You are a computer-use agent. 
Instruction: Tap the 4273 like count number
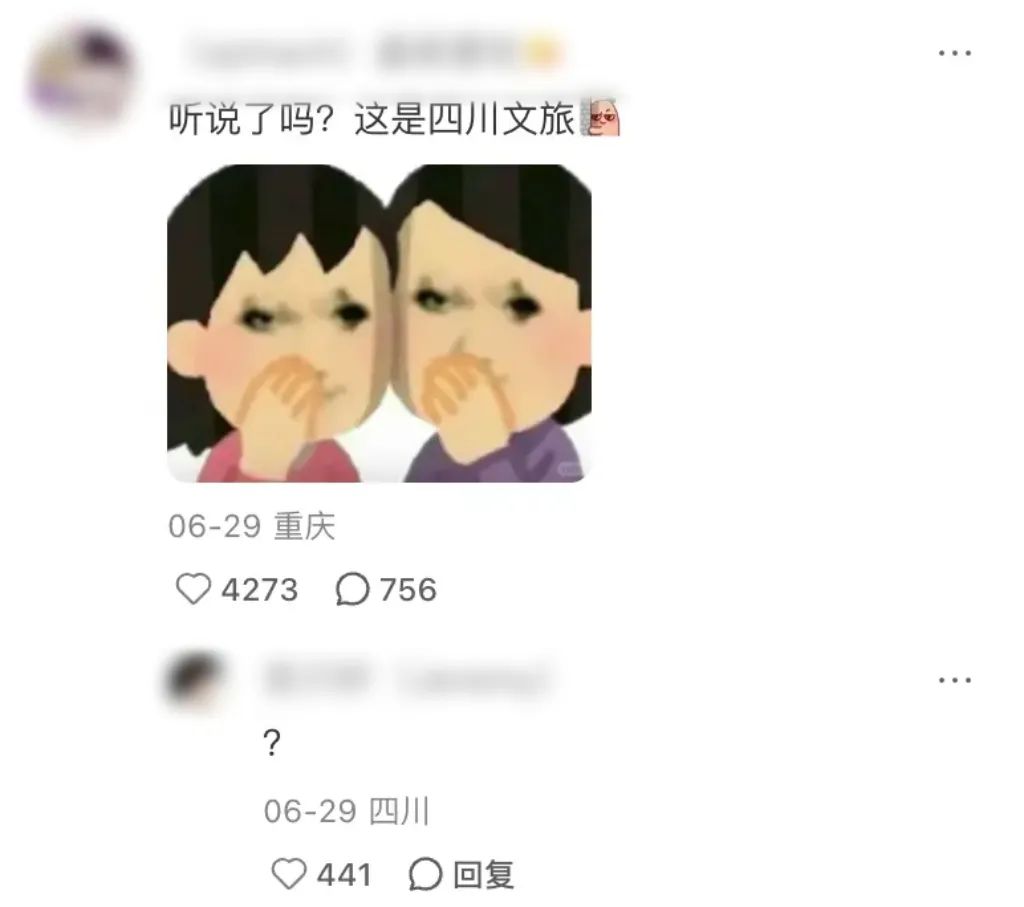click(x=260, y=590)
